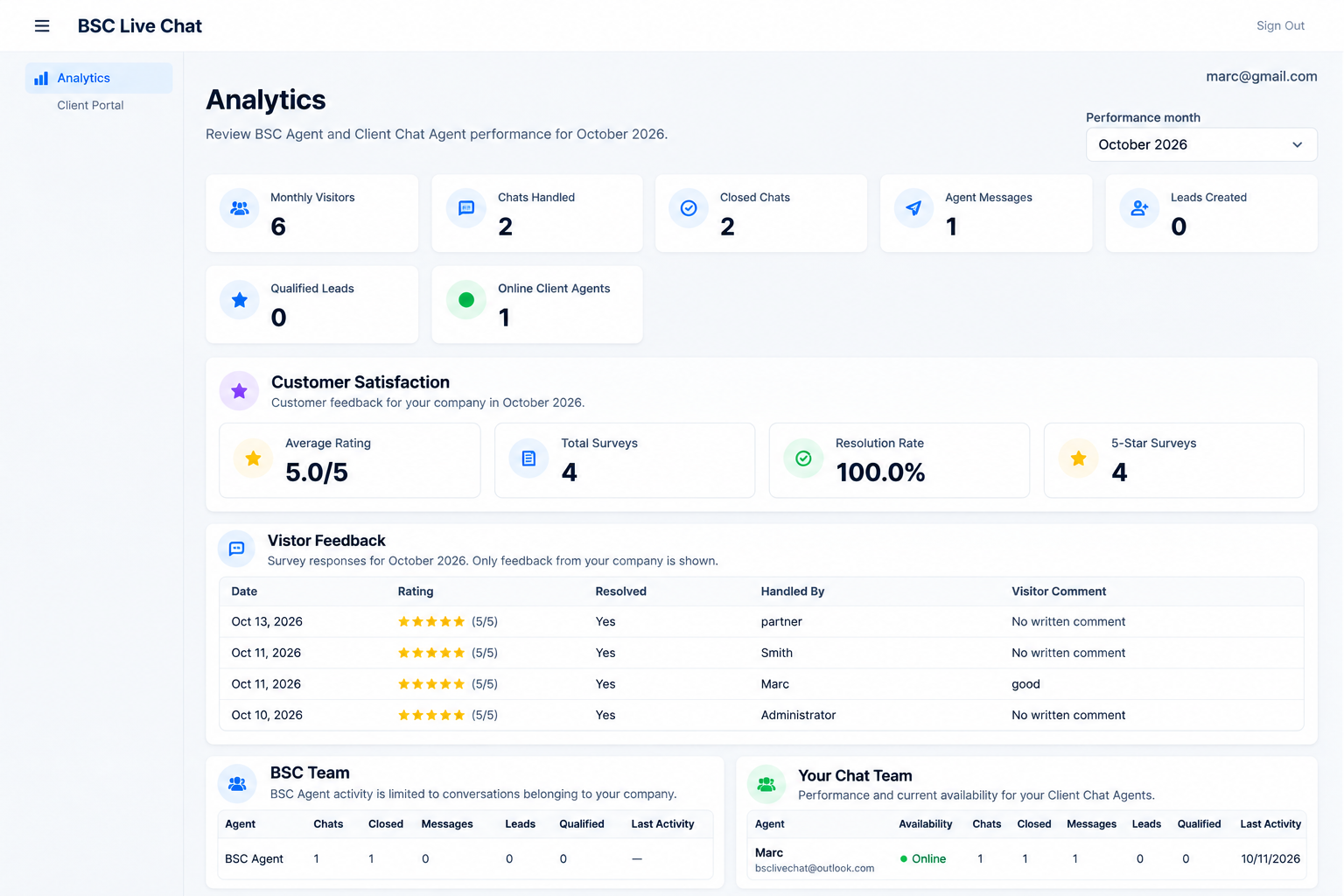Click the 5.0/5 average rating value

(x=317, y=472)
